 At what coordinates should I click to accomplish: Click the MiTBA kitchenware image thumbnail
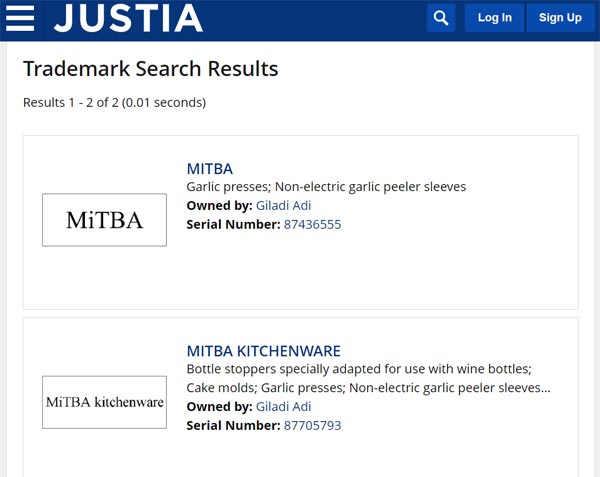click(104, 402)
